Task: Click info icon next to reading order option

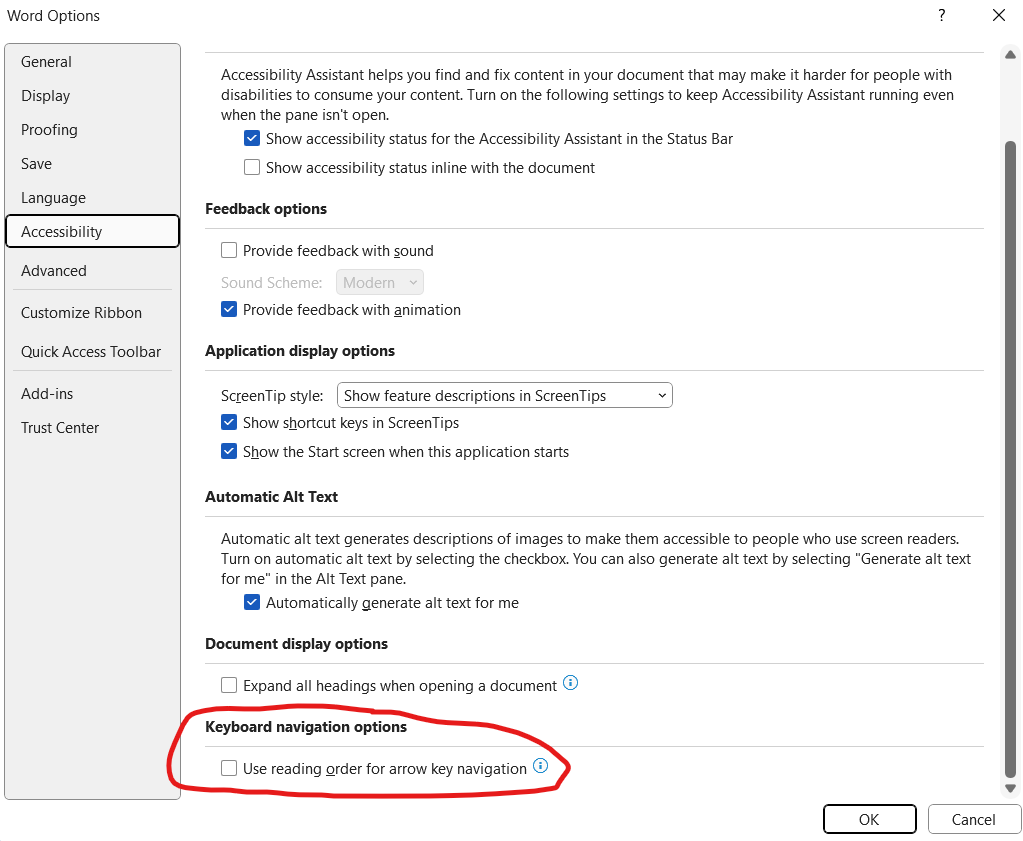Action: [x=540, y=766]
